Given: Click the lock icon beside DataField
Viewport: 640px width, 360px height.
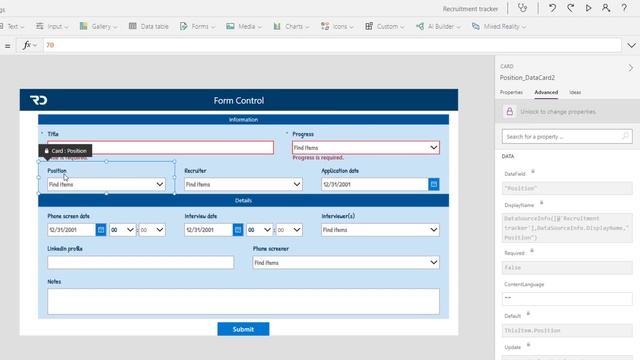Looking at the screenshot, I should pyautogui.click(x=533, y=172).
